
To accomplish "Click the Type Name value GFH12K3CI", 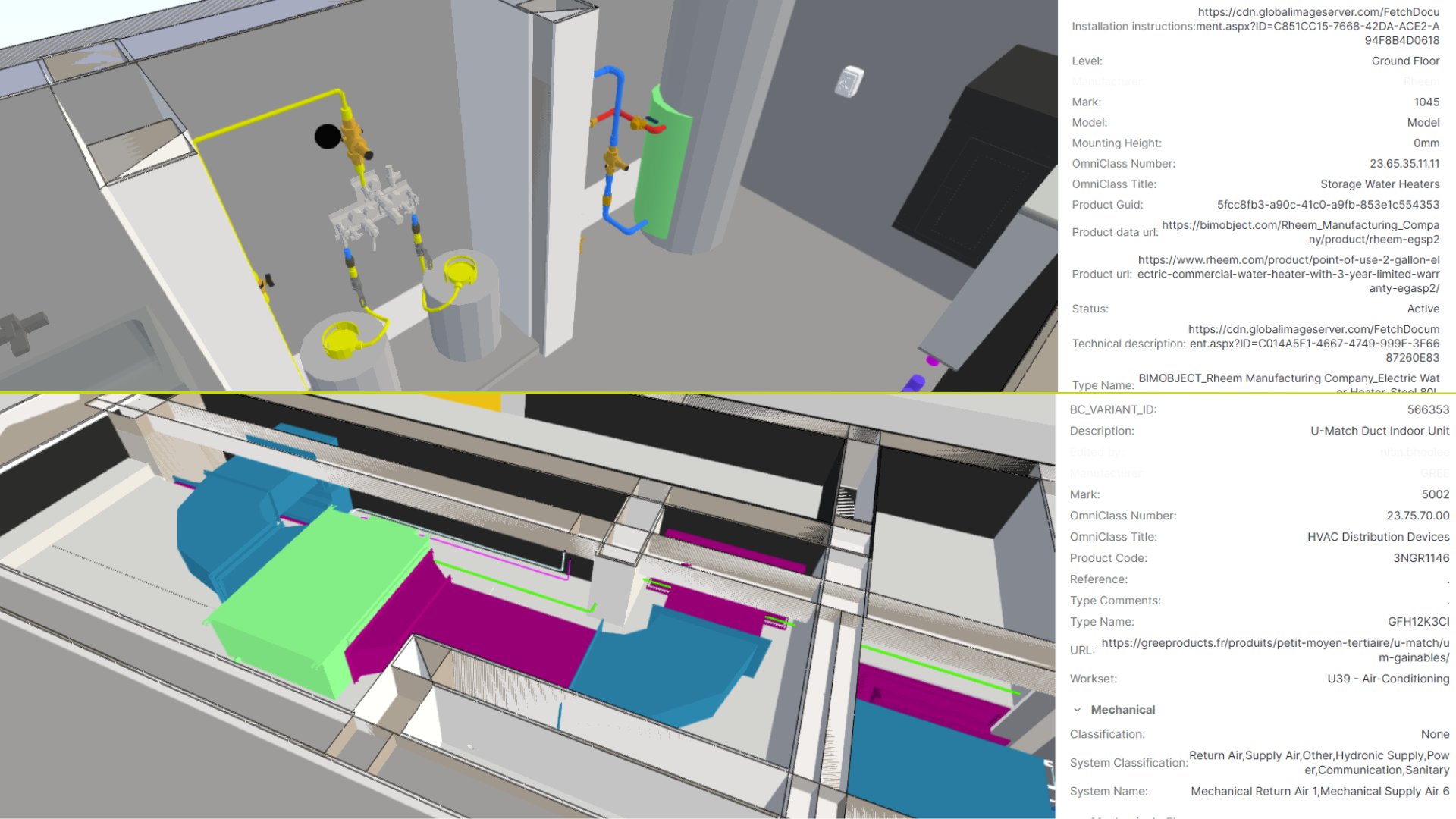I will tap(1418, 622).
